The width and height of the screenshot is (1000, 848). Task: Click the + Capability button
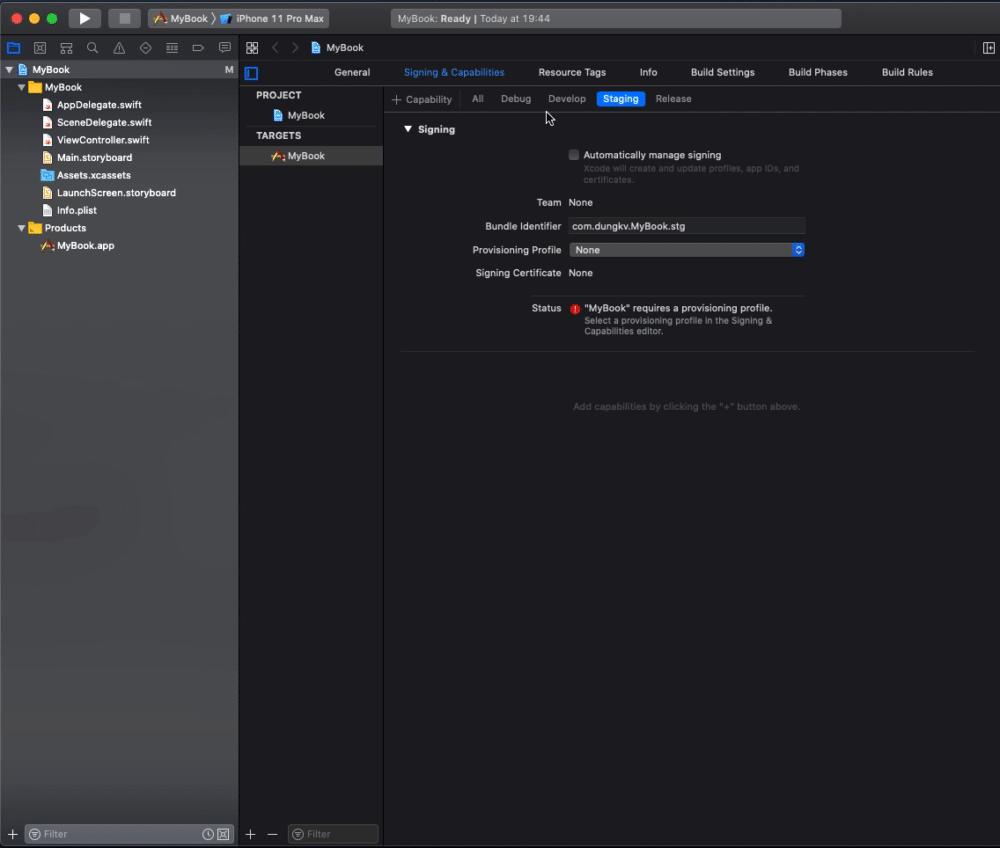[x=422, y=99]
